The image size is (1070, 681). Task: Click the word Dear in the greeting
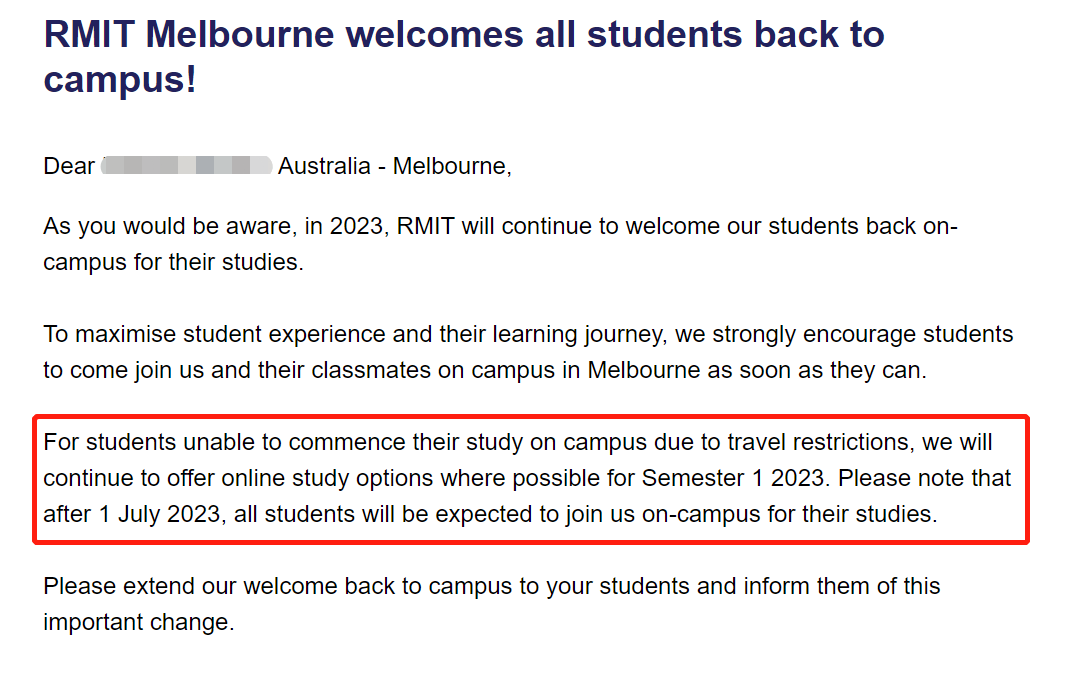click(x=69, y=166)
